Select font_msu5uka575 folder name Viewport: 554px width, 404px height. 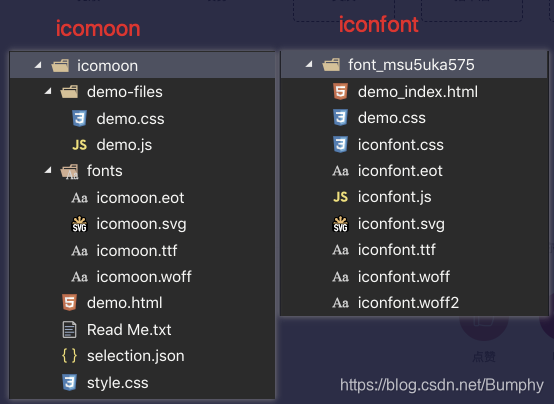pos(411,65)
